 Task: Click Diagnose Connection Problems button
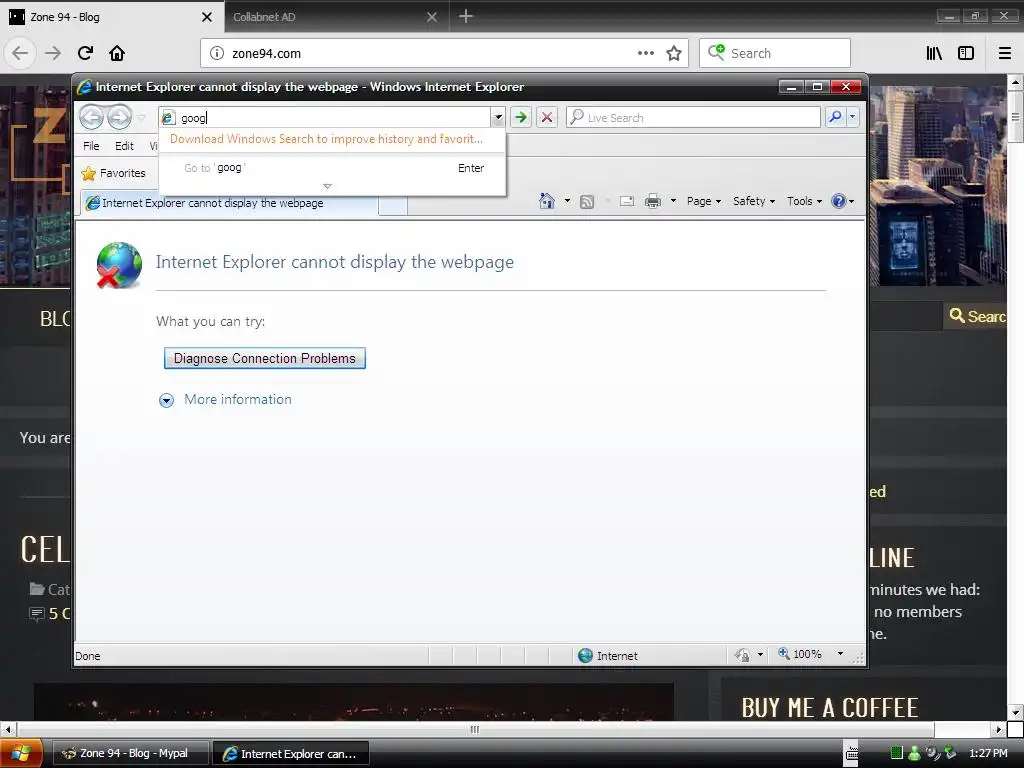pyautogui.click(x=264, y=359)
